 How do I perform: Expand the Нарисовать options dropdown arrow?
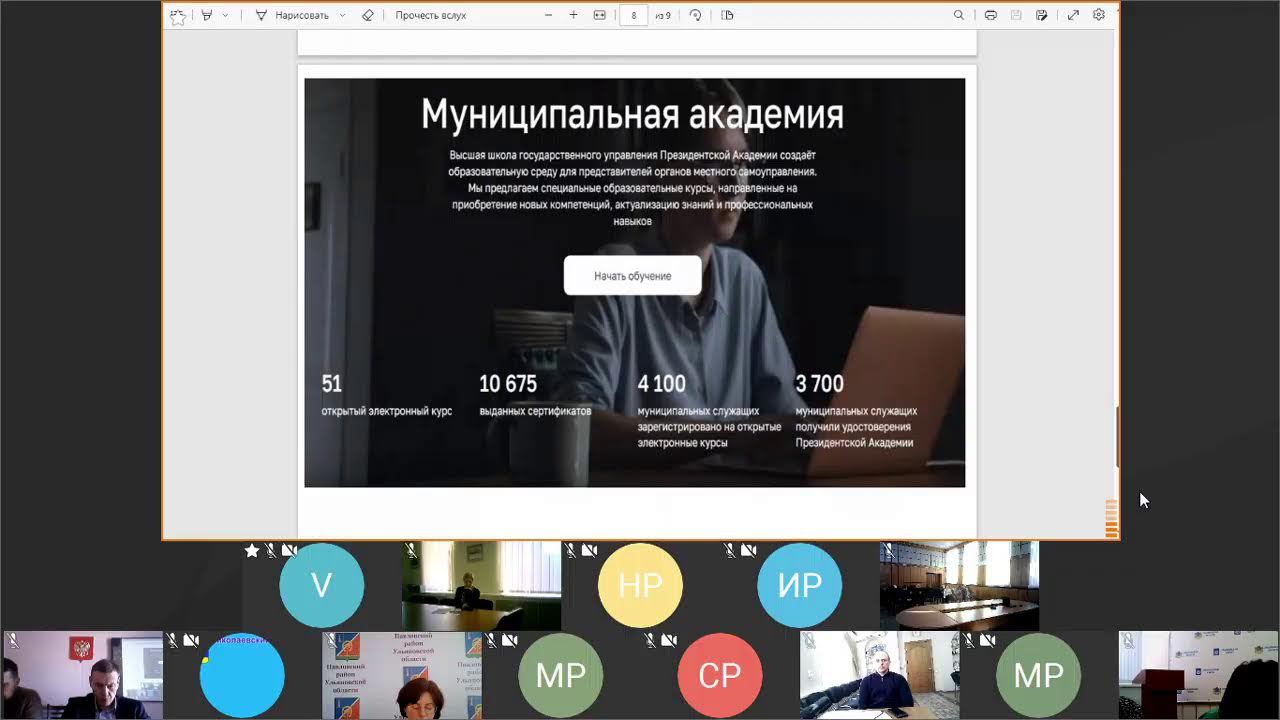[x=342, y=15]
